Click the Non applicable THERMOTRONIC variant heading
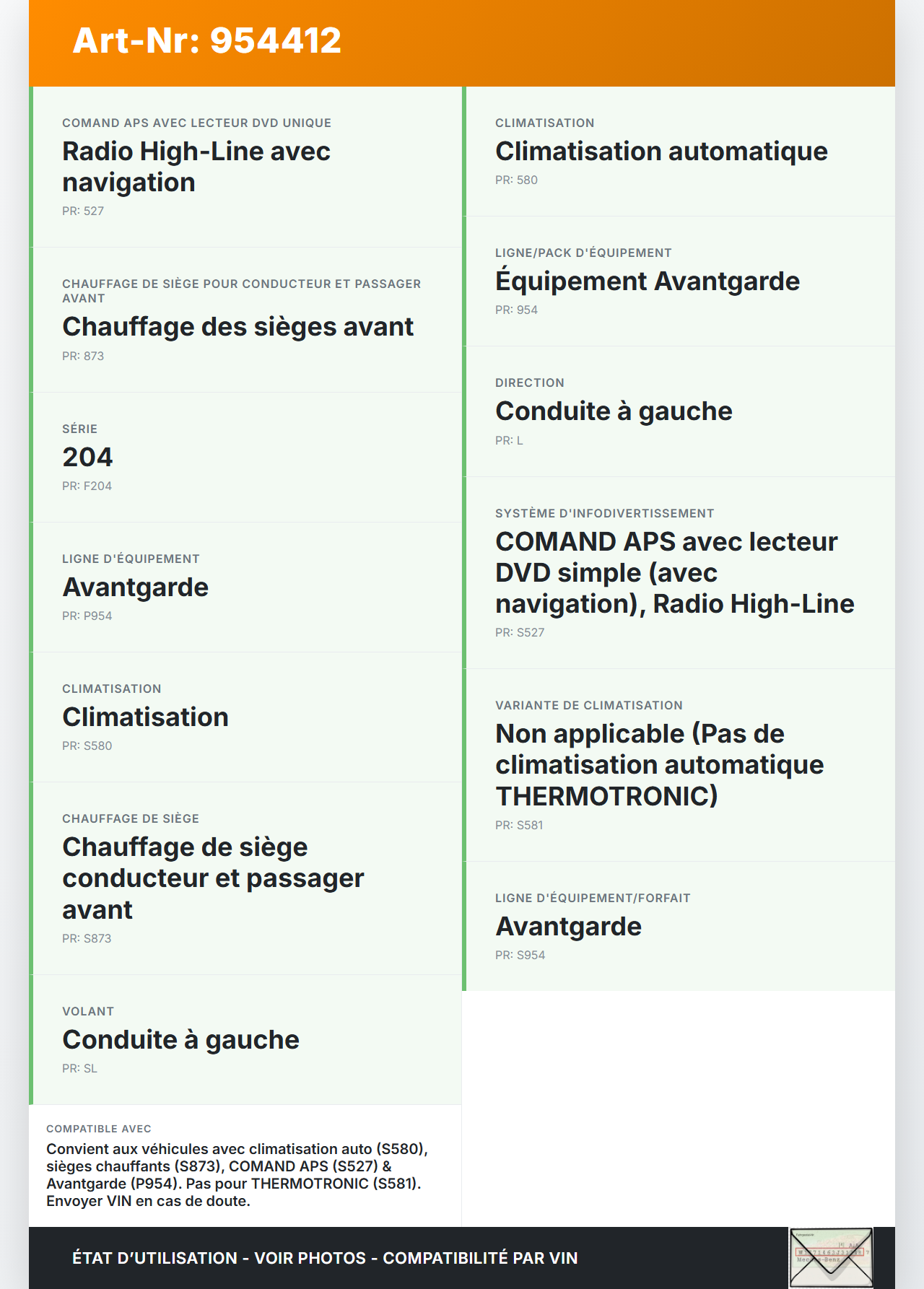This screenshot has width=924, height=1289. (659, 764)
